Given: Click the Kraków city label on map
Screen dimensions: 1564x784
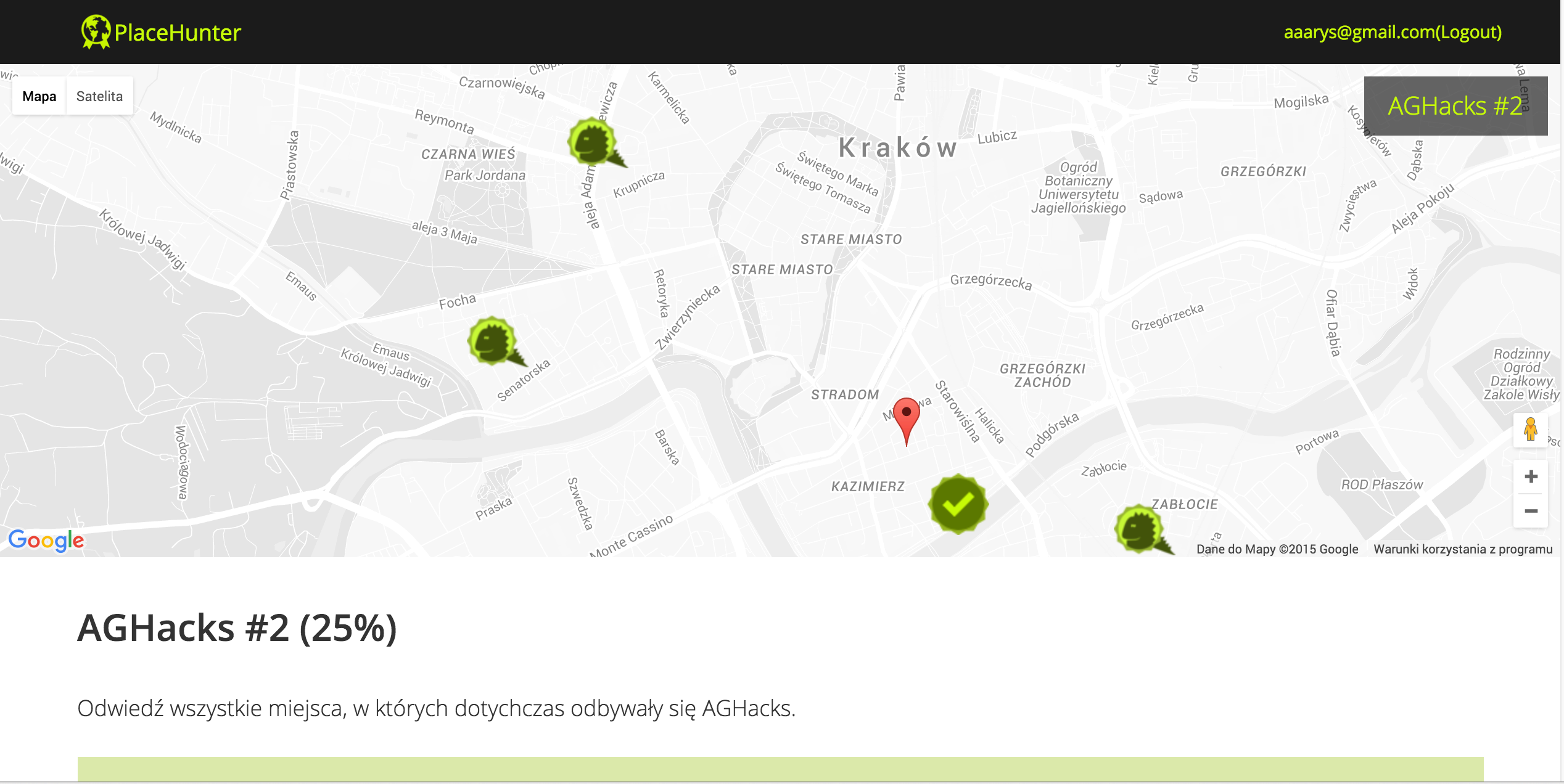Looking at the screenshot, I should point(897,148).
